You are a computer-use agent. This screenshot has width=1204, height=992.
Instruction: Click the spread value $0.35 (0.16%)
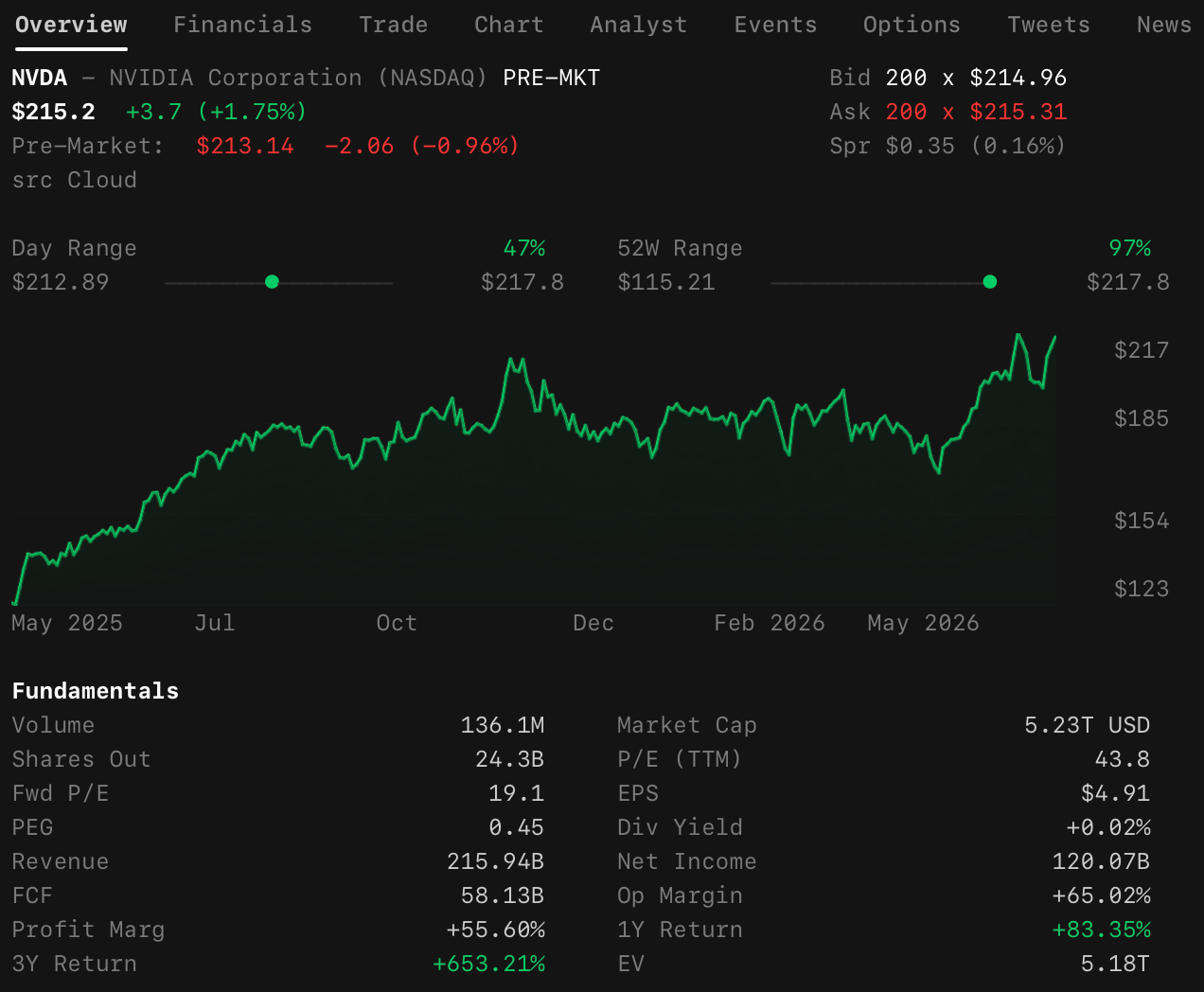coord(976,146)
